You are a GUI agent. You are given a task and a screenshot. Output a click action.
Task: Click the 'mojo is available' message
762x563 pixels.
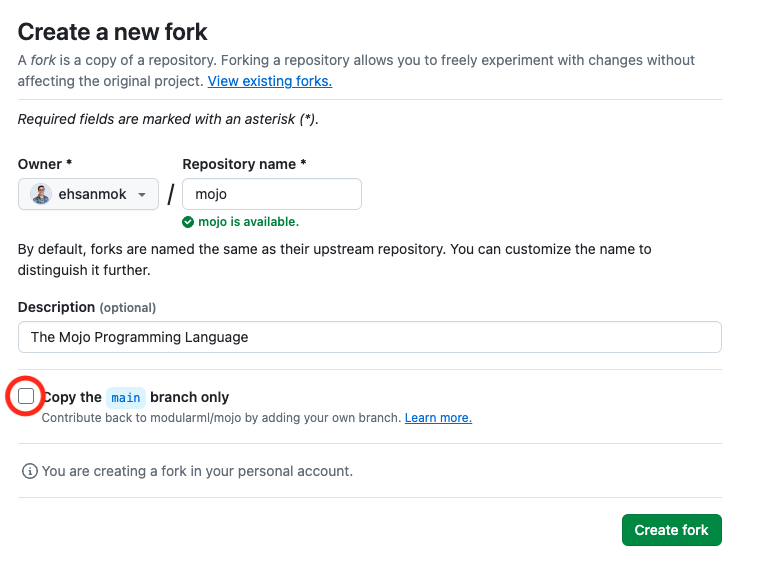tap(248, 222)
